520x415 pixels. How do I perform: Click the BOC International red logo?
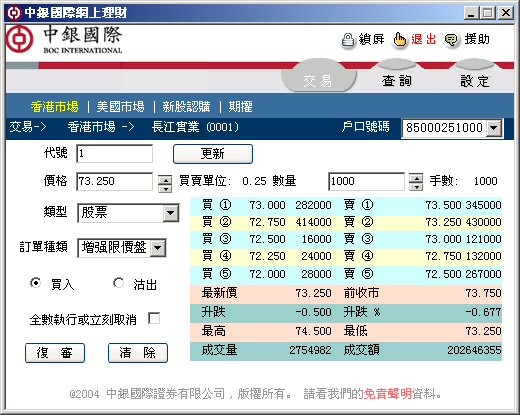pyautogui.click(x=20, y=39)
